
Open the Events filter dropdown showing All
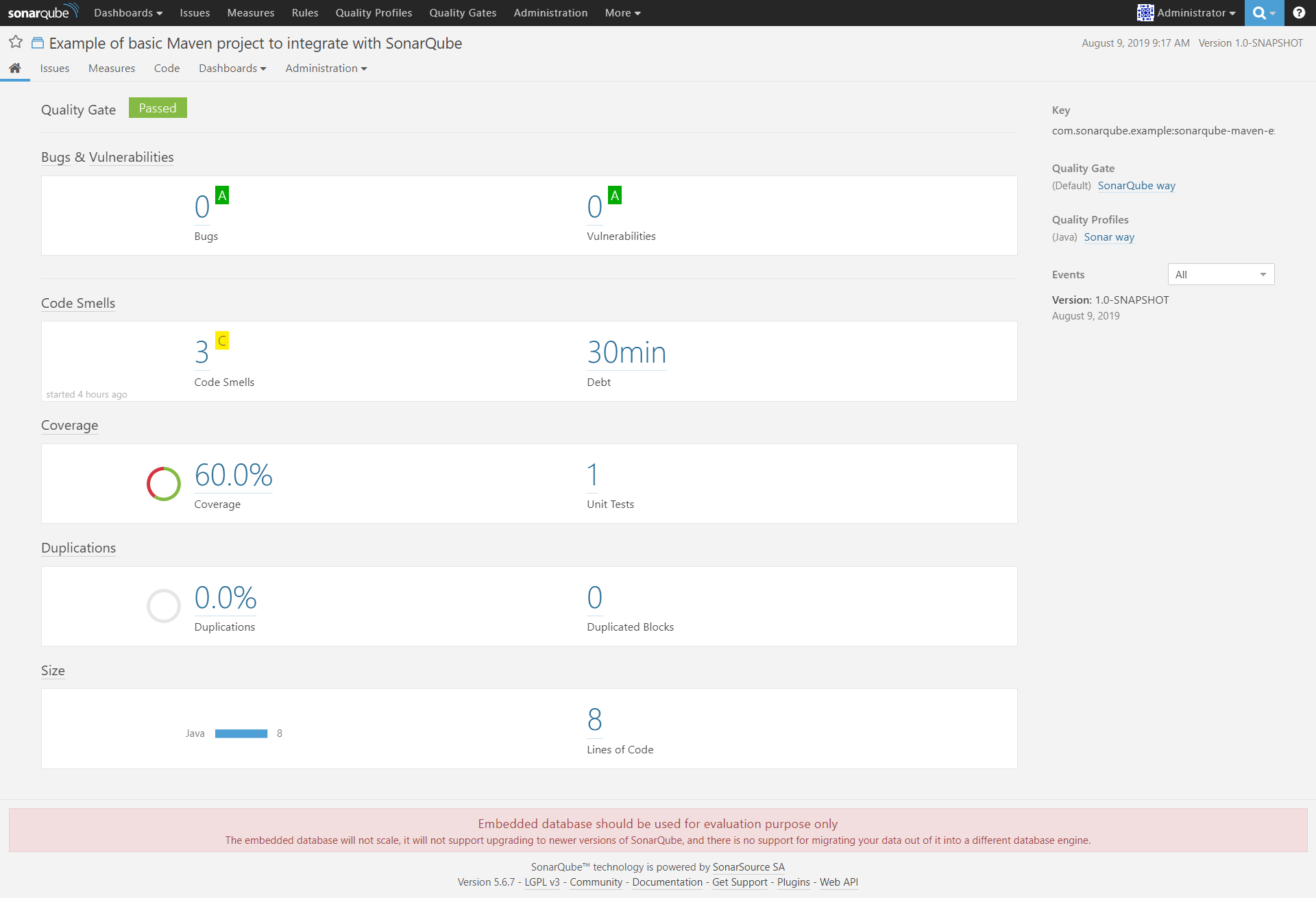pos(1220,274)
